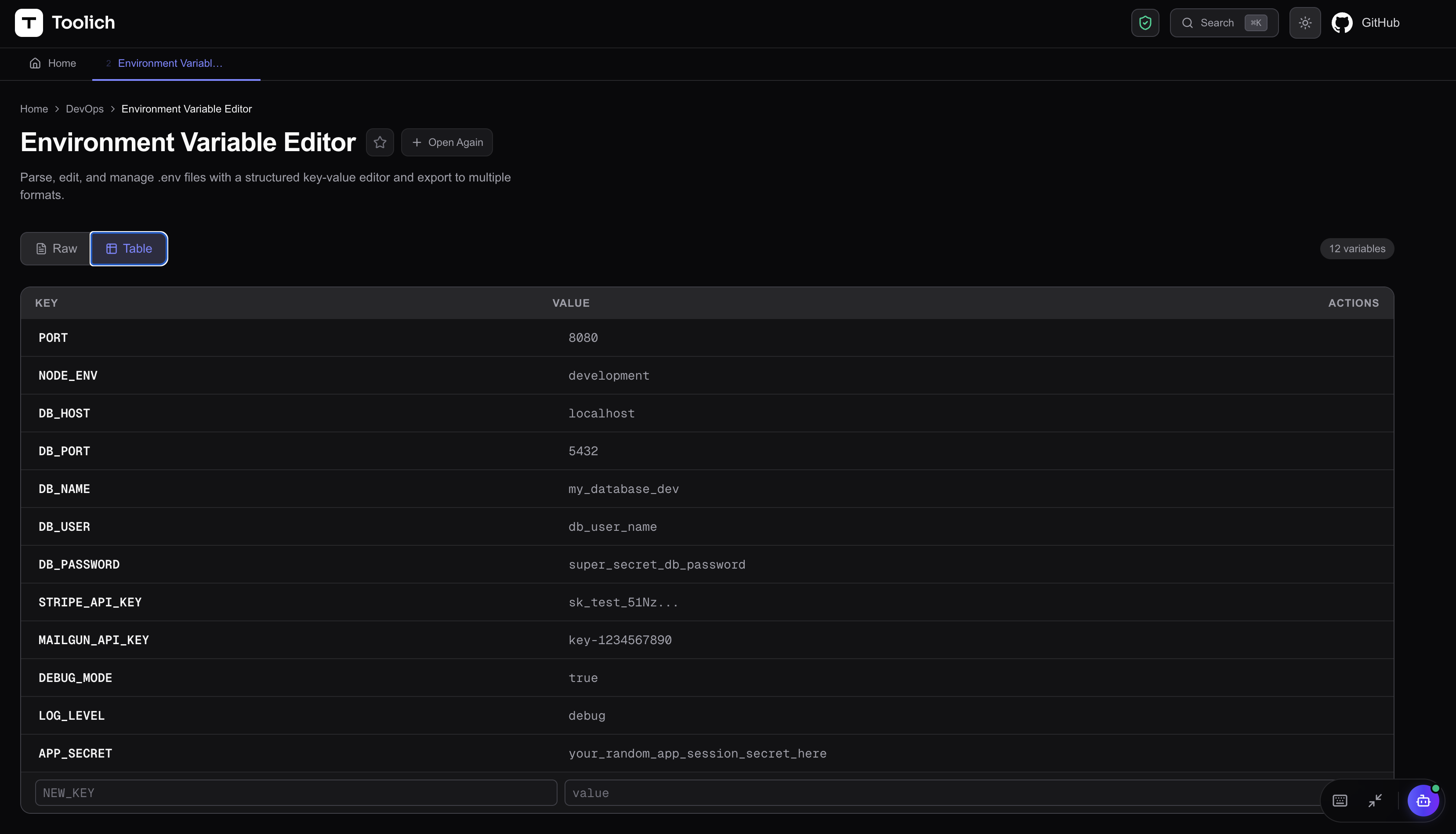Screen dimensions: 1456x834
Task: Select the DEBUG_MODE key cell
Action: pyautogui.click(x=76, y=678)
